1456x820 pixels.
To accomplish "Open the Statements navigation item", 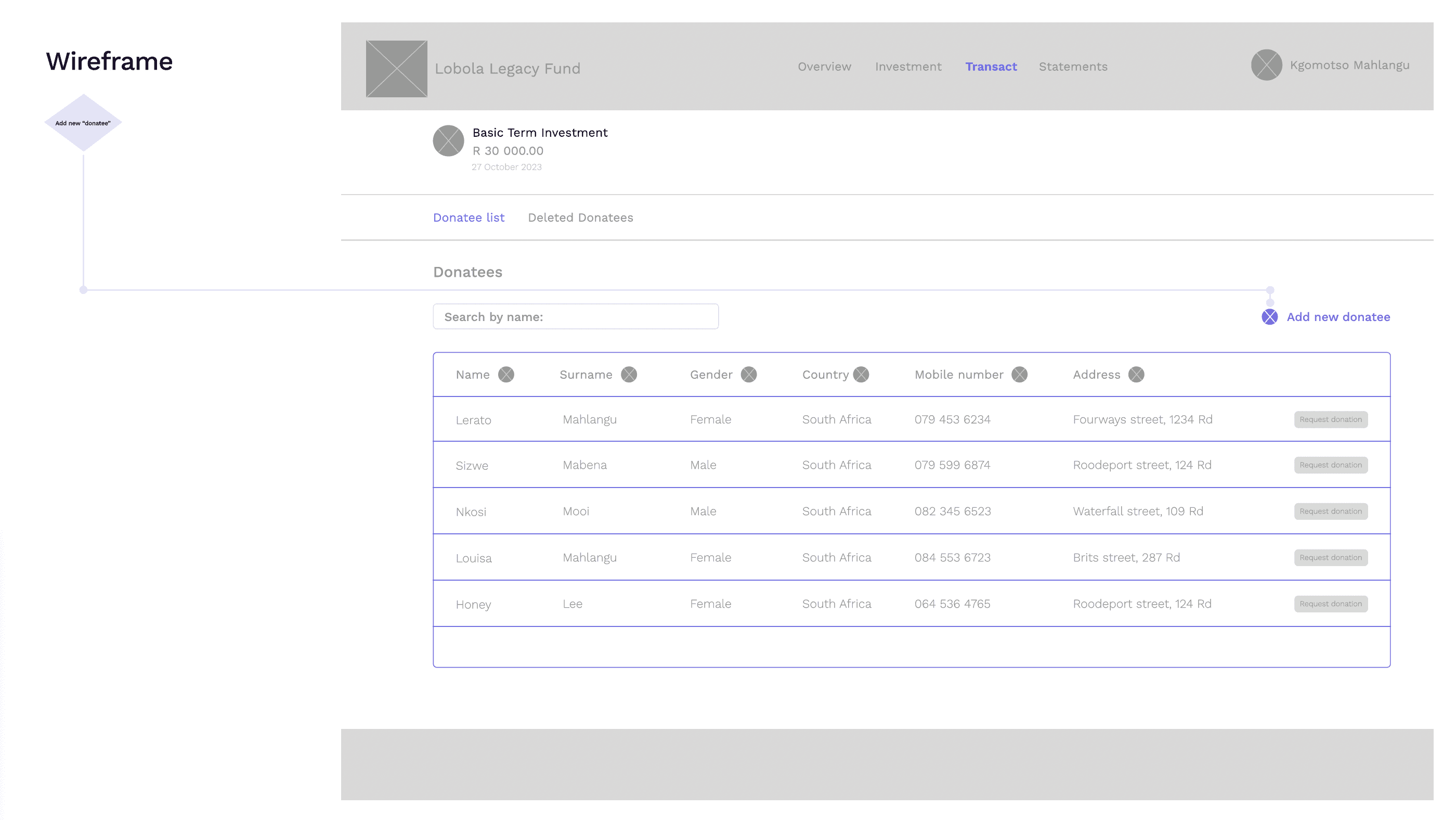I will 1073,67.
